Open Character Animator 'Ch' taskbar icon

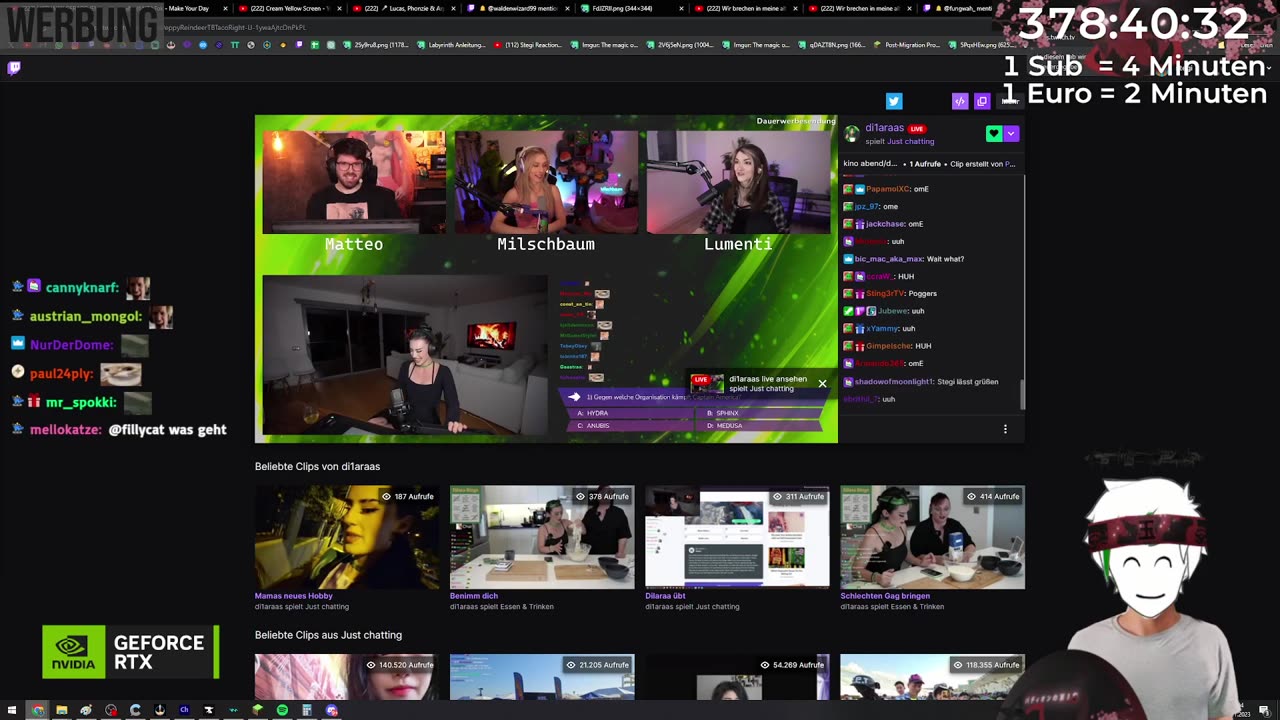(184, 710)
